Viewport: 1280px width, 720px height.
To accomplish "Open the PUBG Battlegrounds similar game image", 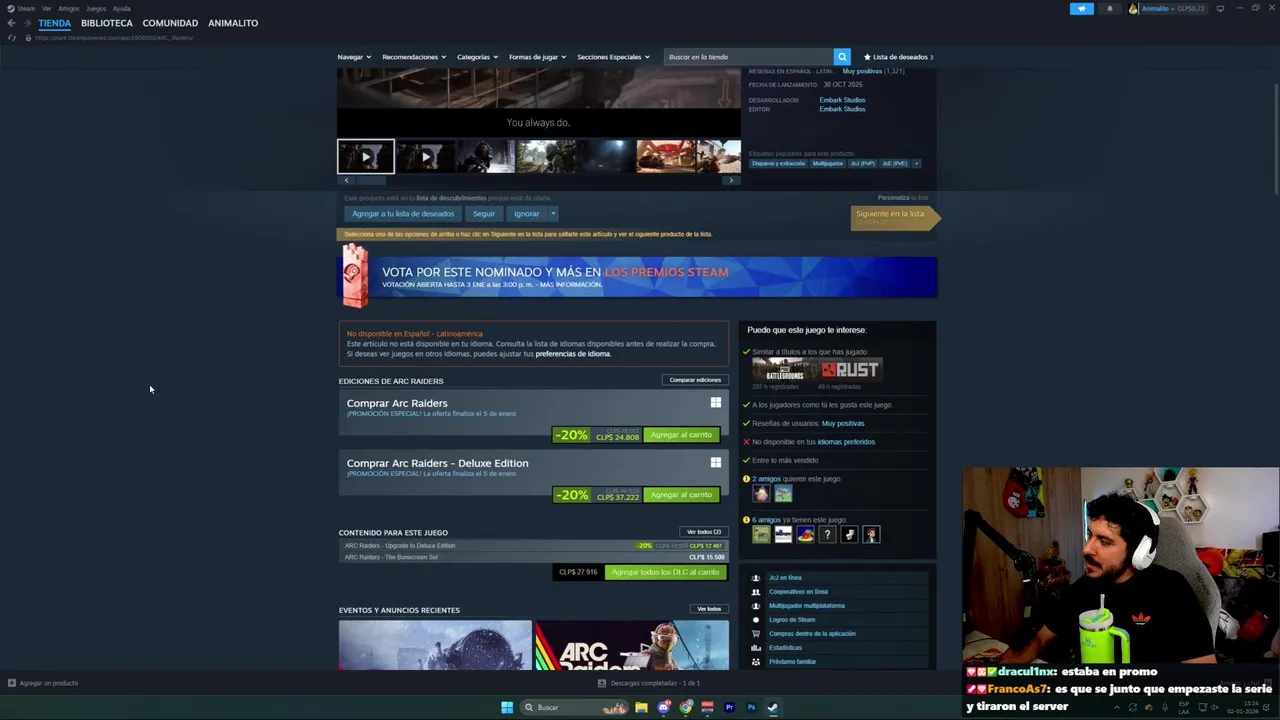I will click(x=784, y=370).
